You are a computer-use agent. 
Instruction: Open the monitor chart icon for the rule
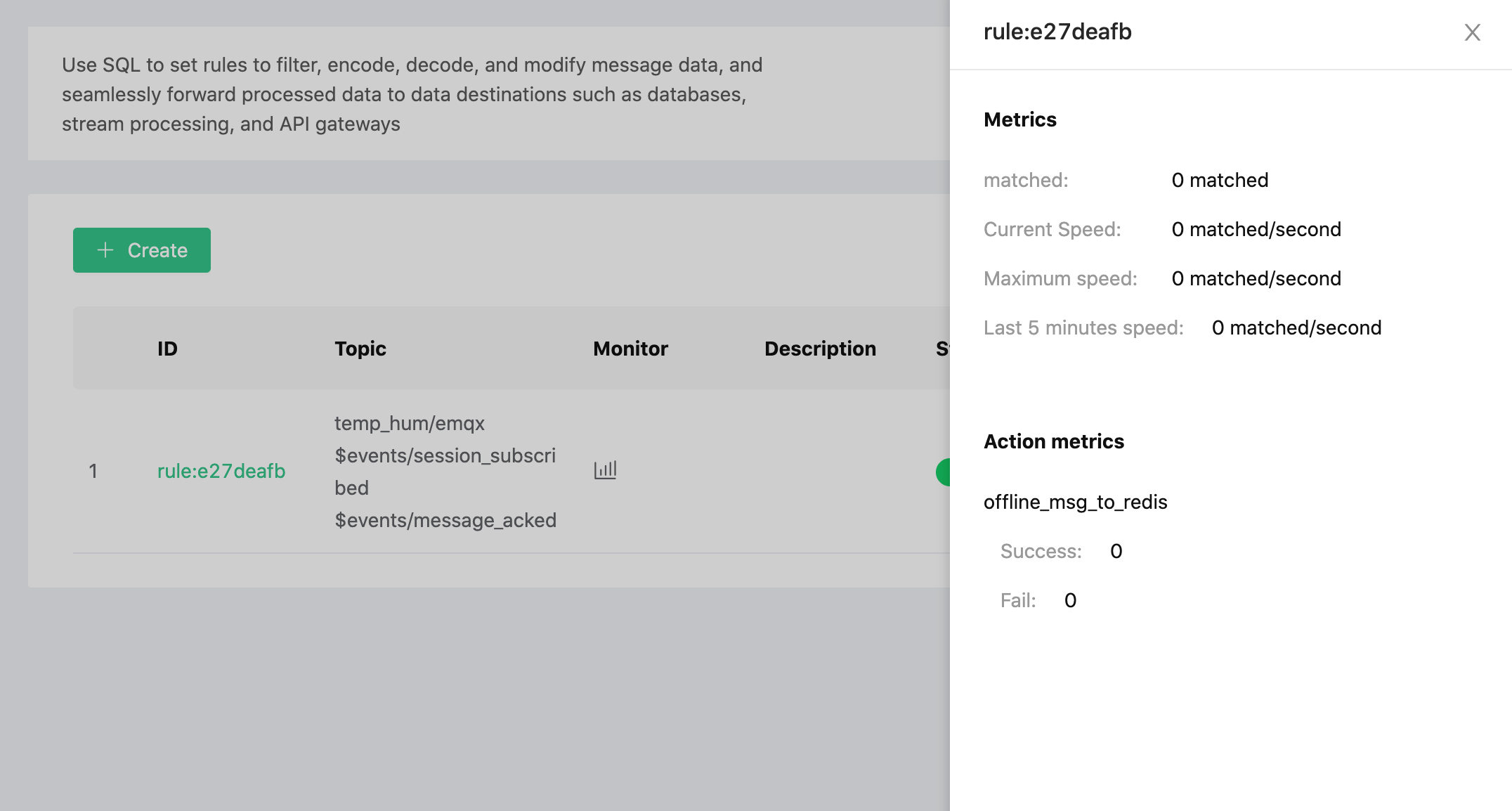click(x=605, y=470)
